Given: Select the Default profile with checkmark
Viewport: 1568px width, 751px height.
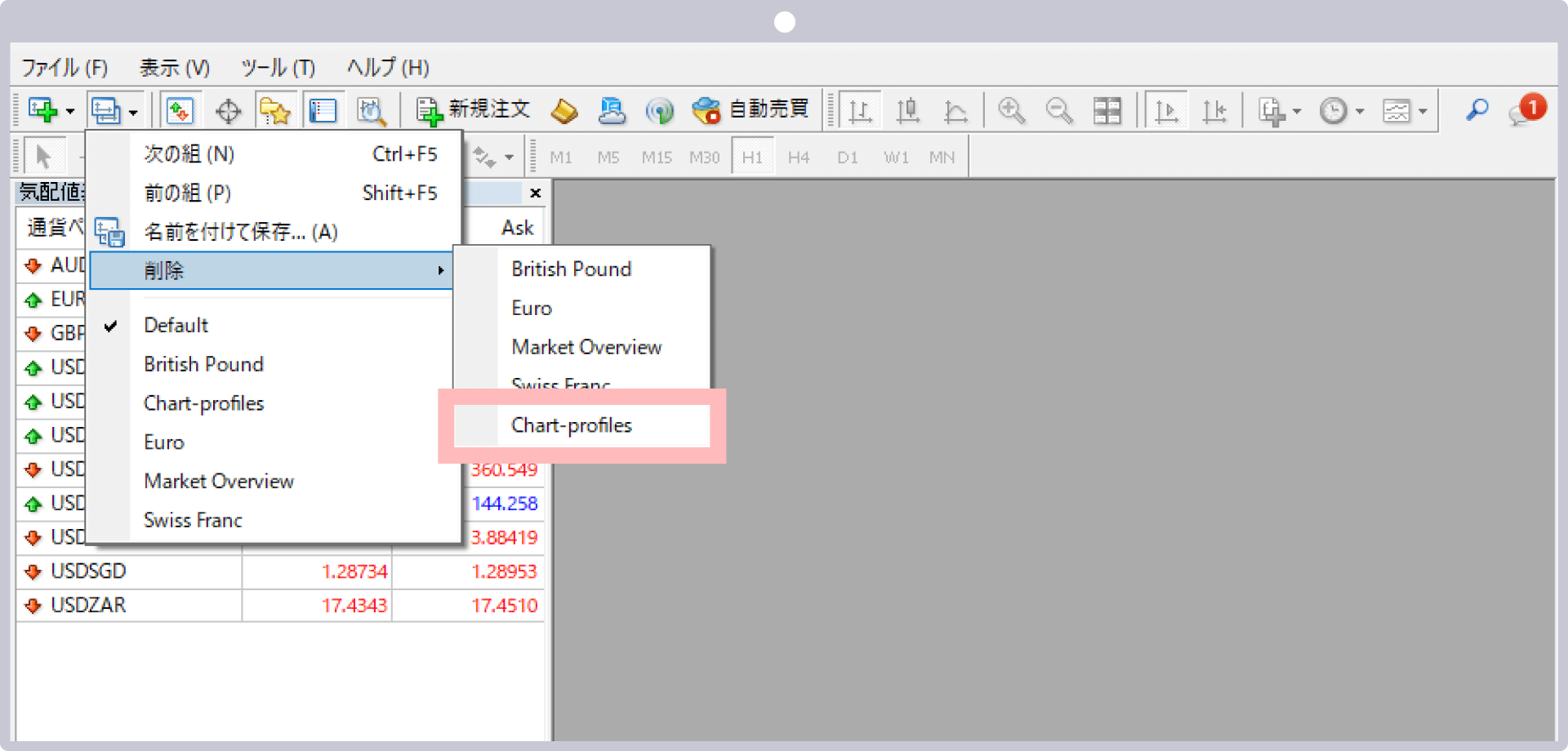Looking at the screenshot, I should coord(176,325).
